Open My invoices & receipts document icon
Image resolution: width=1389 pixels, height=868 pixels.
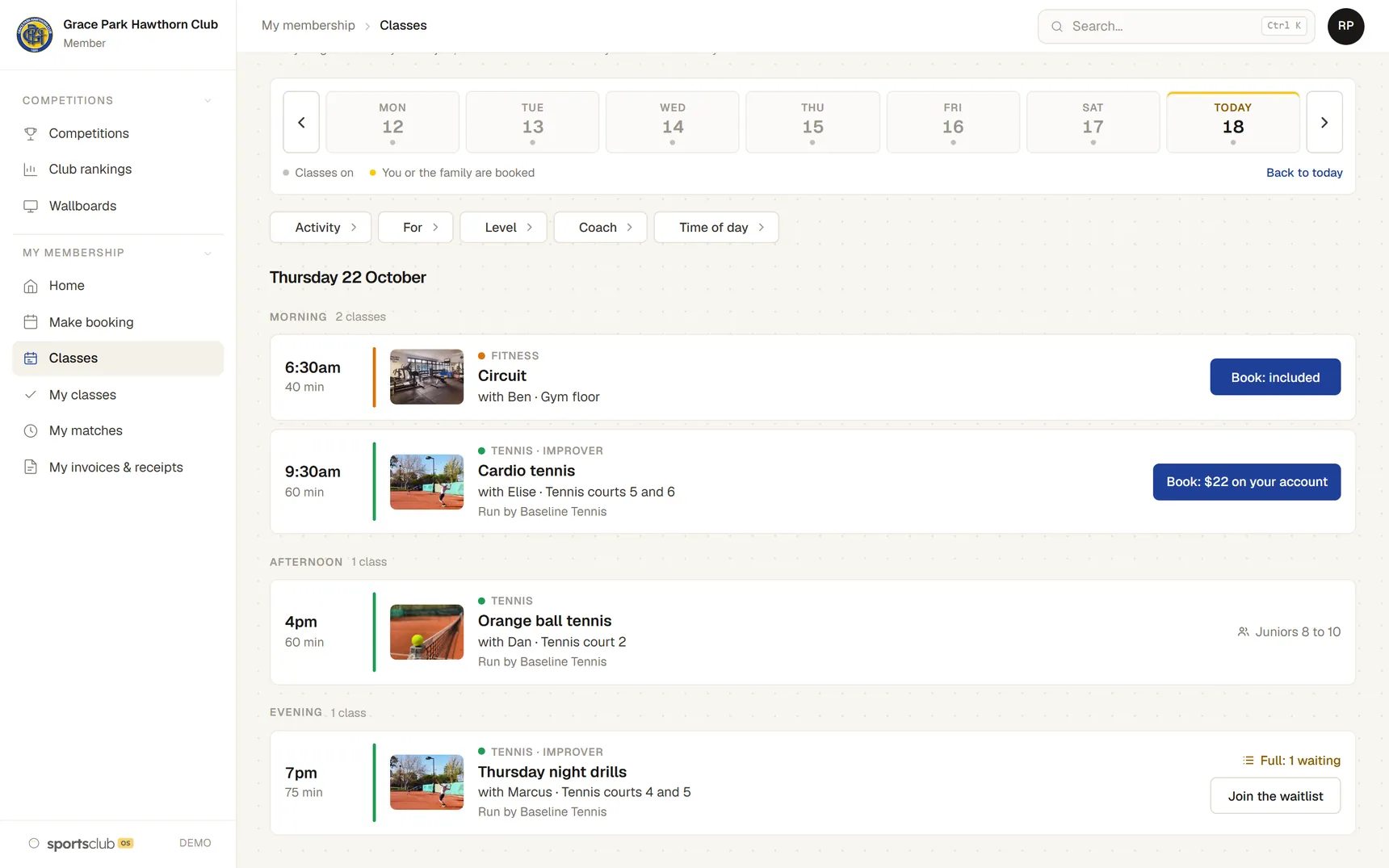tap(31, 468)
